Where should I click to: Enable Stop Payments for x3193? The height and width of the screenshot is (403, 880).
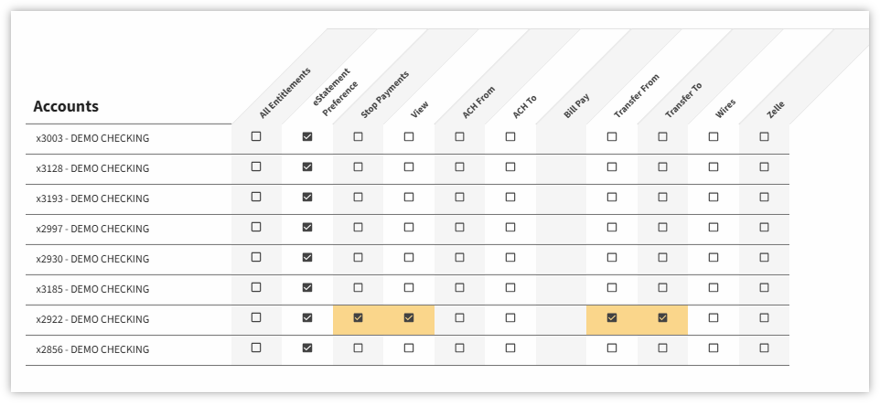coord(358,197)
